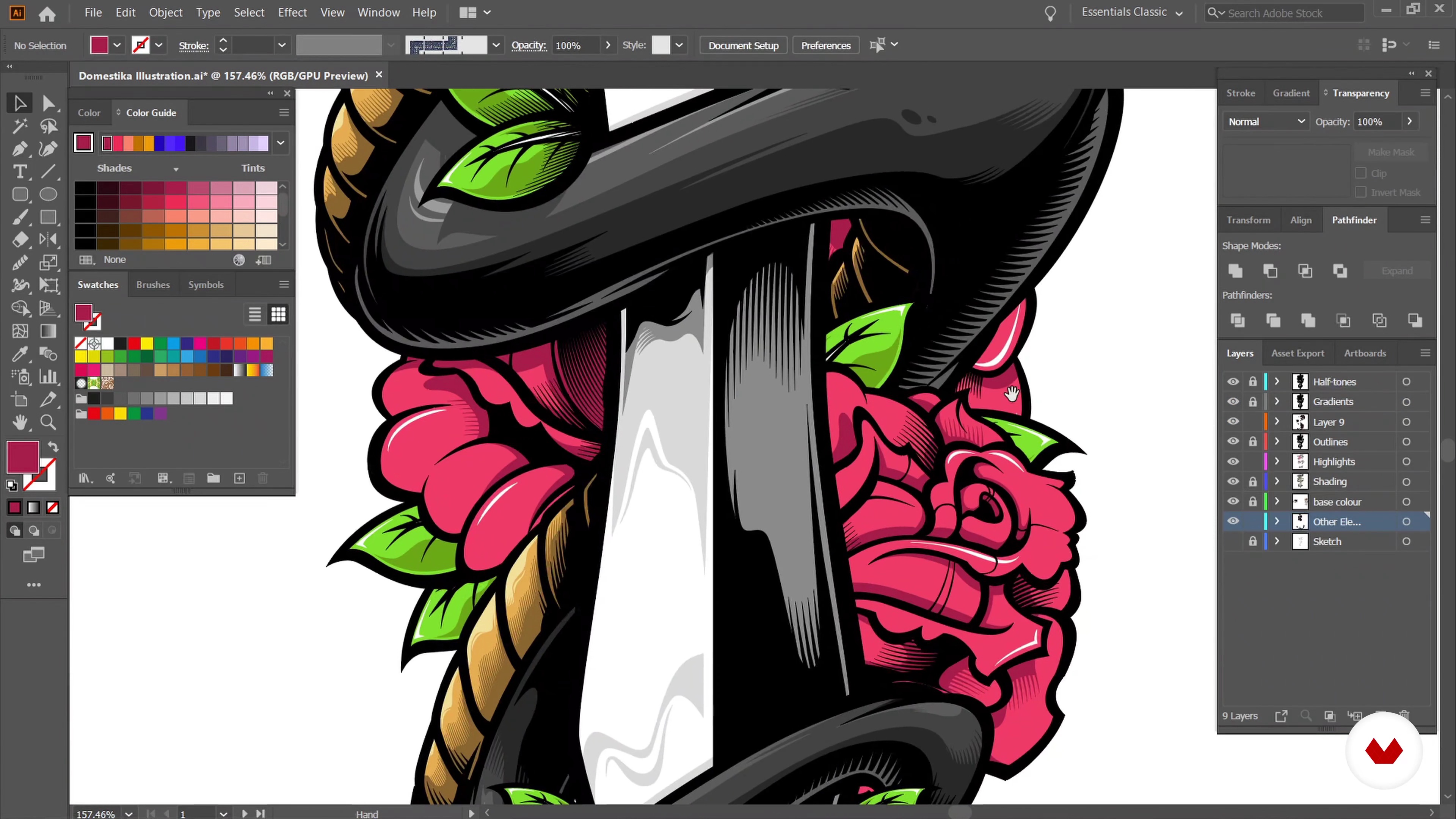
Task: Select the Zoom tool magnifier
Action: pos(49,422)
